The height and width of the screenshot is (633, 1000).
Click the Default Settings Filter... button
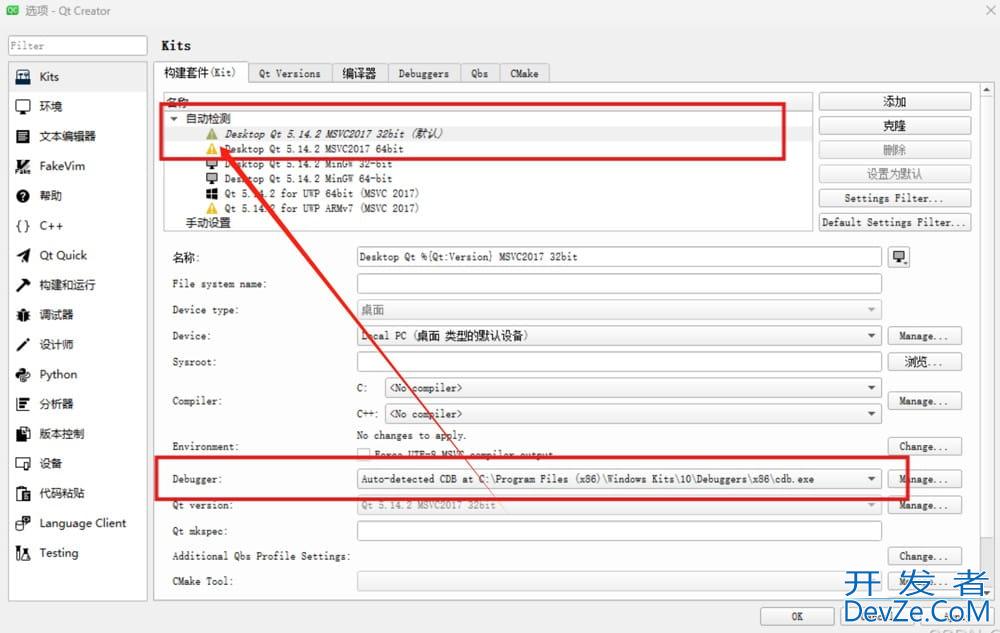point(895,222)
